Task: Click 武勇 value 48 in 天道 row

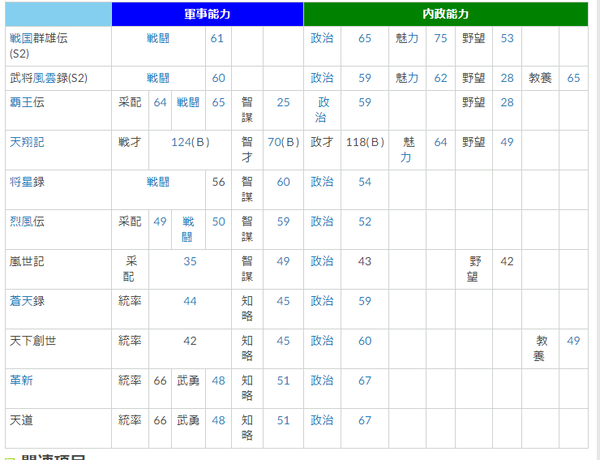Action: (x=218, y=420)
